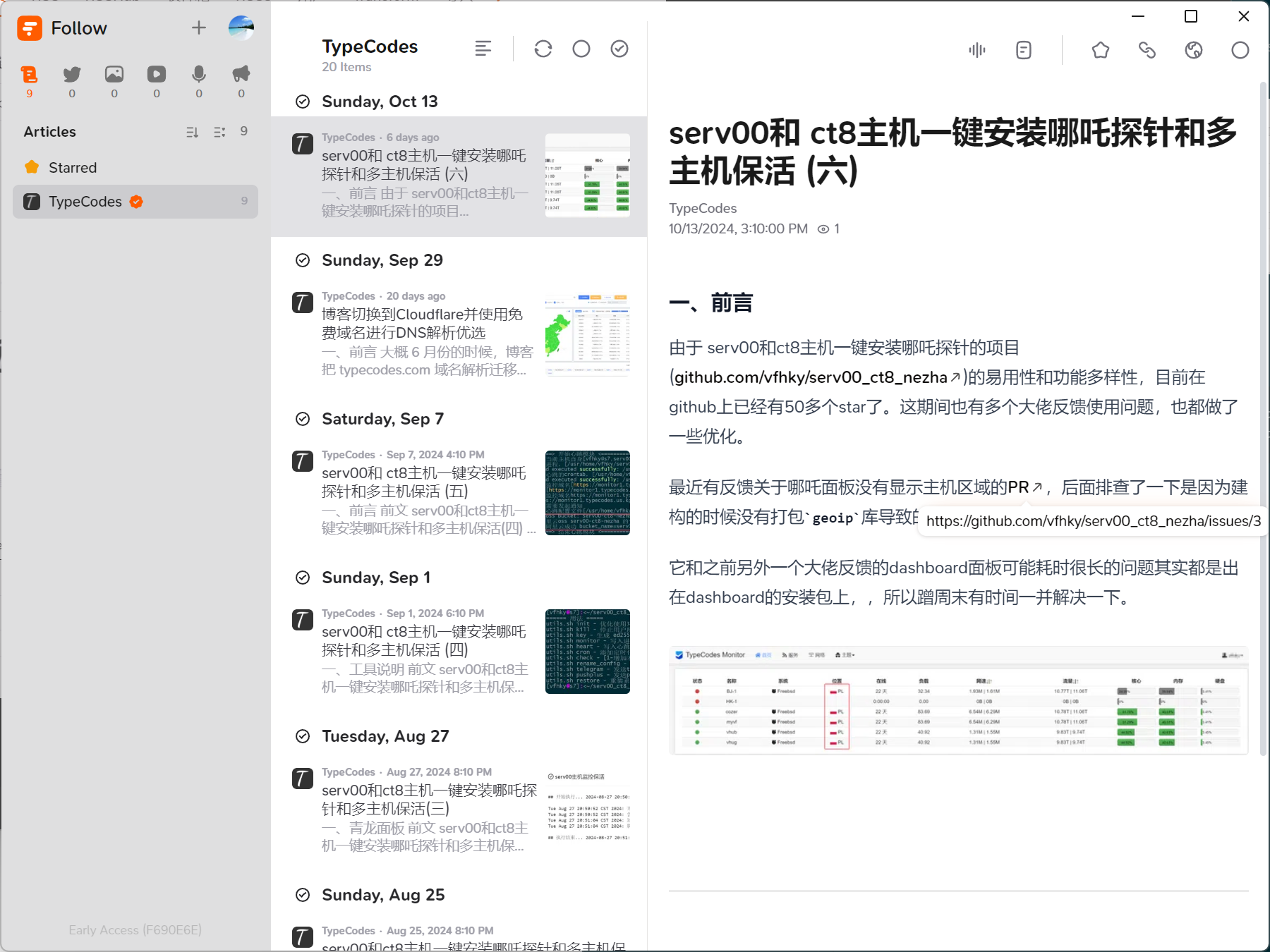Click TypeCodes feed icon on Sep 7 entry
The image size is (1270, 952).
303,462
